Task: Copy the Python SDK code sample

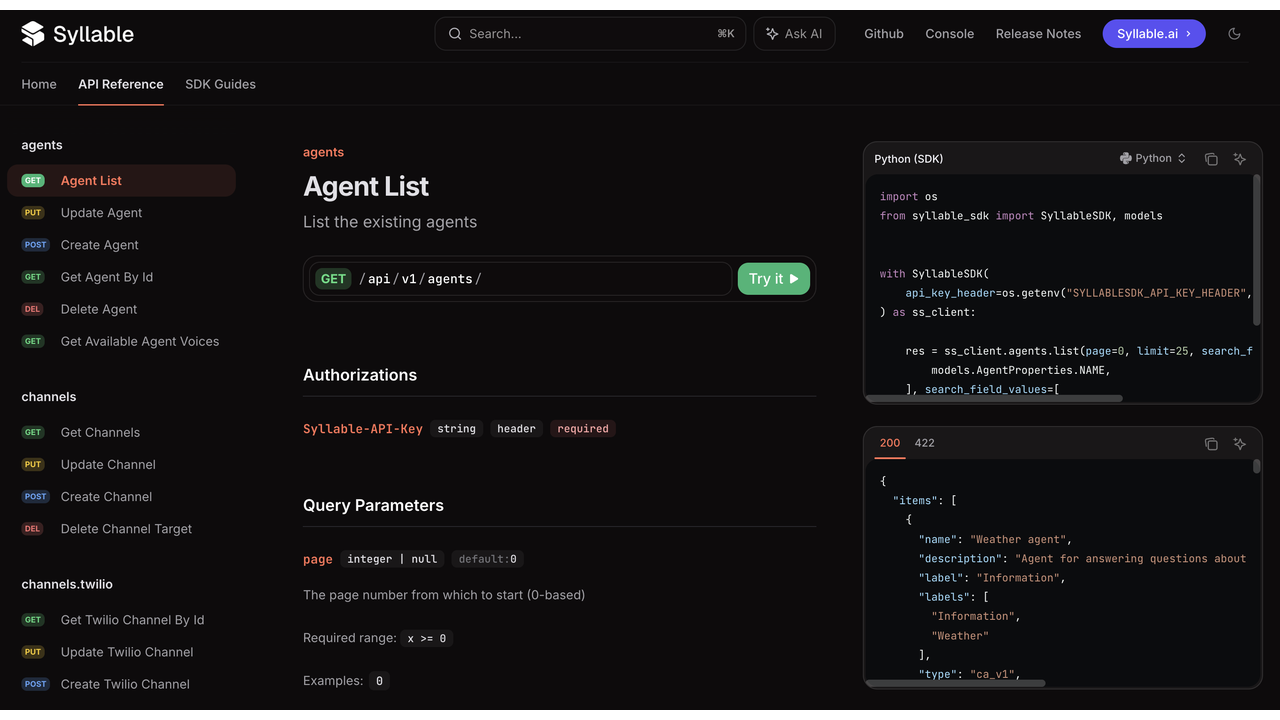Action: pos(1211,159)
